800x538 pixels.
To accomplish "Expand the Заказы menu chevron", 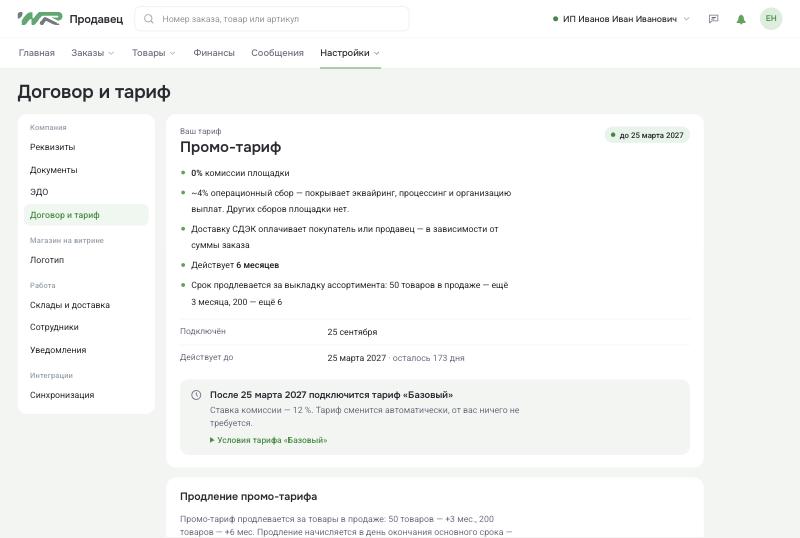I will (x=111, y=53).
